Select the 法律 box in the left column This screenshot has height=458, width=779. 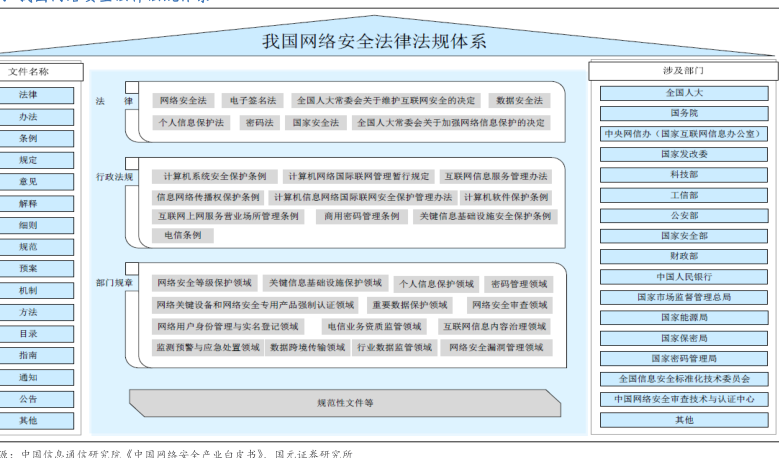[x=29, y=95]
